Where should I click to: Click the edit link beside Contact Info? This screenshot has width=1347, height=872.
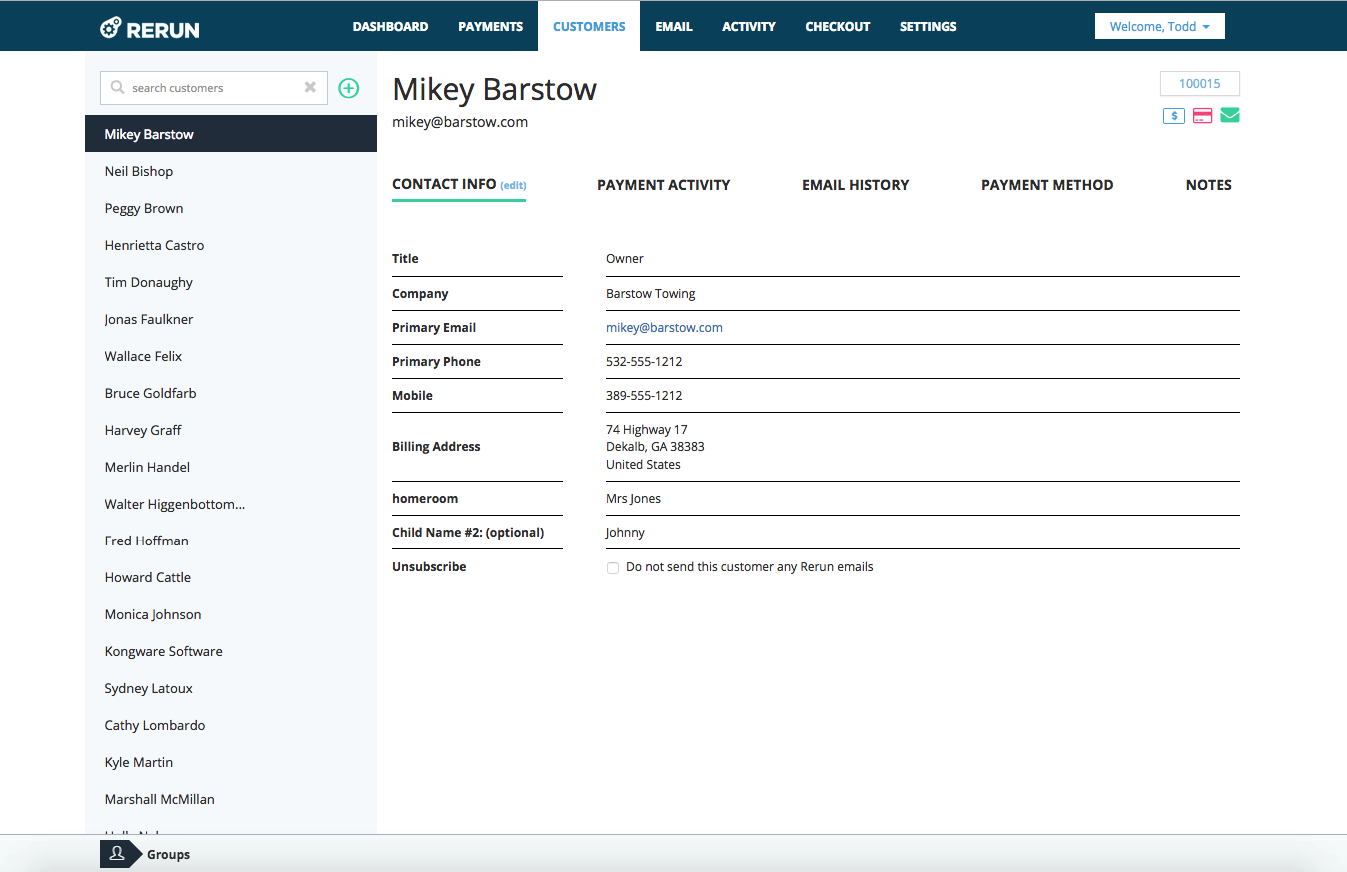513,186
